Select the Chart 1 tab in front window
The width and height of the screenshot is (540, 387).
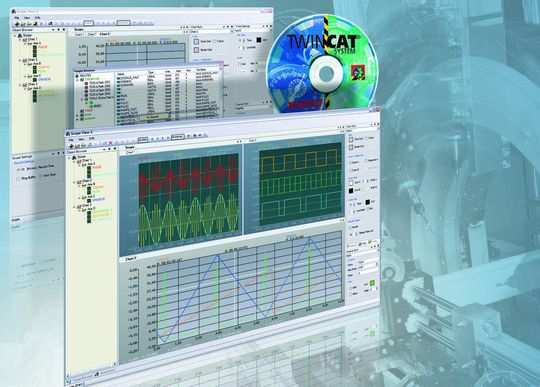pos(130,152)
